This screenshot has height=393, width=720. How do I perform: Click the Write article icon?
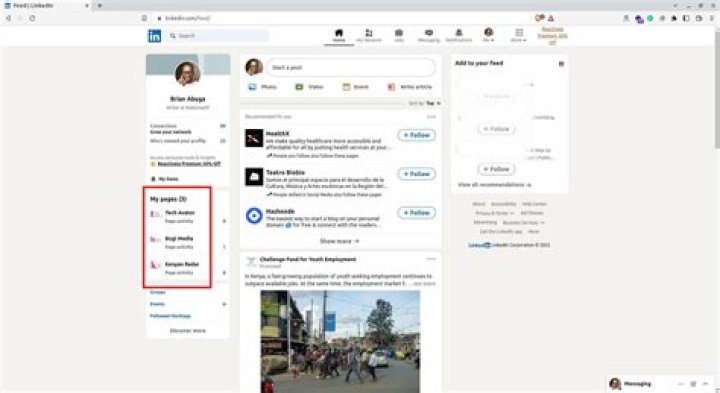click(391, 87)
